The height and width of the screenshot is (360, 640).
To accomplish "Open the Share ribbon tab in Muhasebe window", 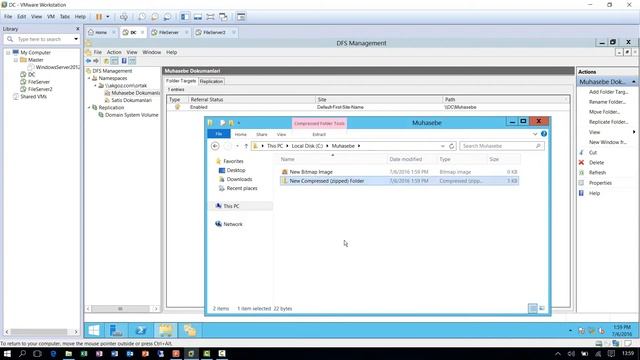I will click(262, 134).
